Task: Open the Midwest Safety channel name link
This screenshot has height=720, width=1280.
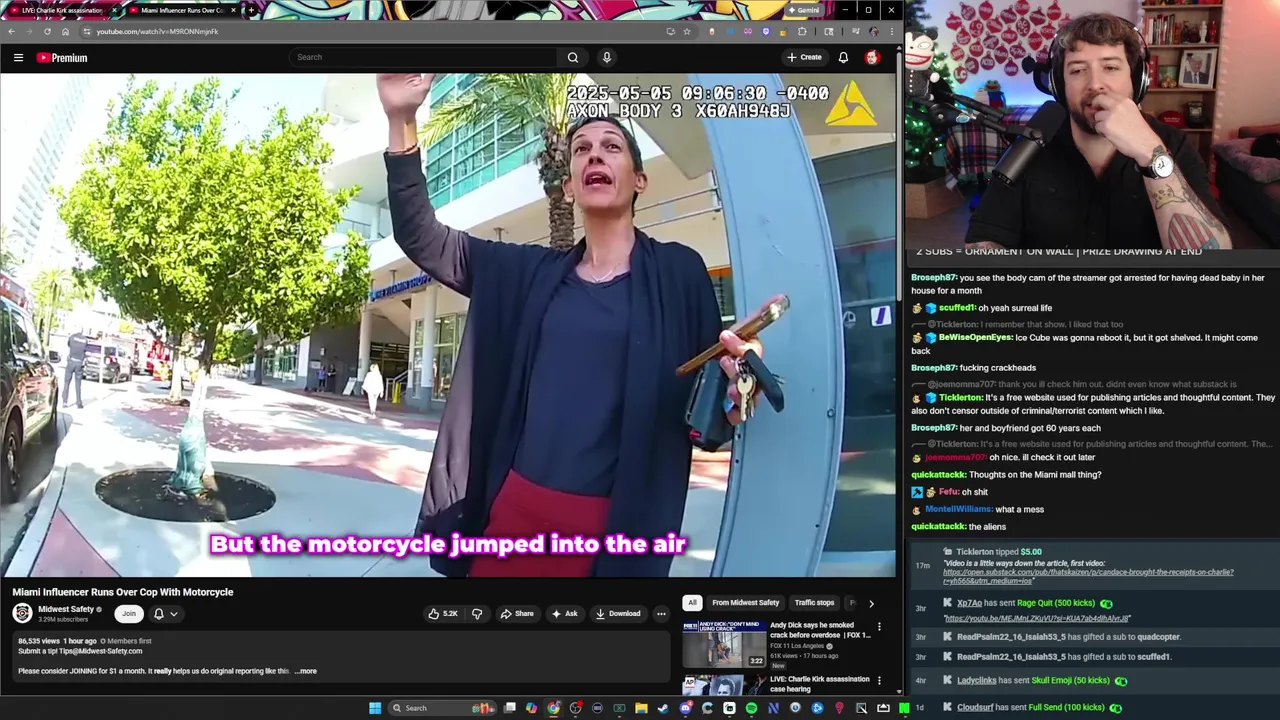Action: 66,609
